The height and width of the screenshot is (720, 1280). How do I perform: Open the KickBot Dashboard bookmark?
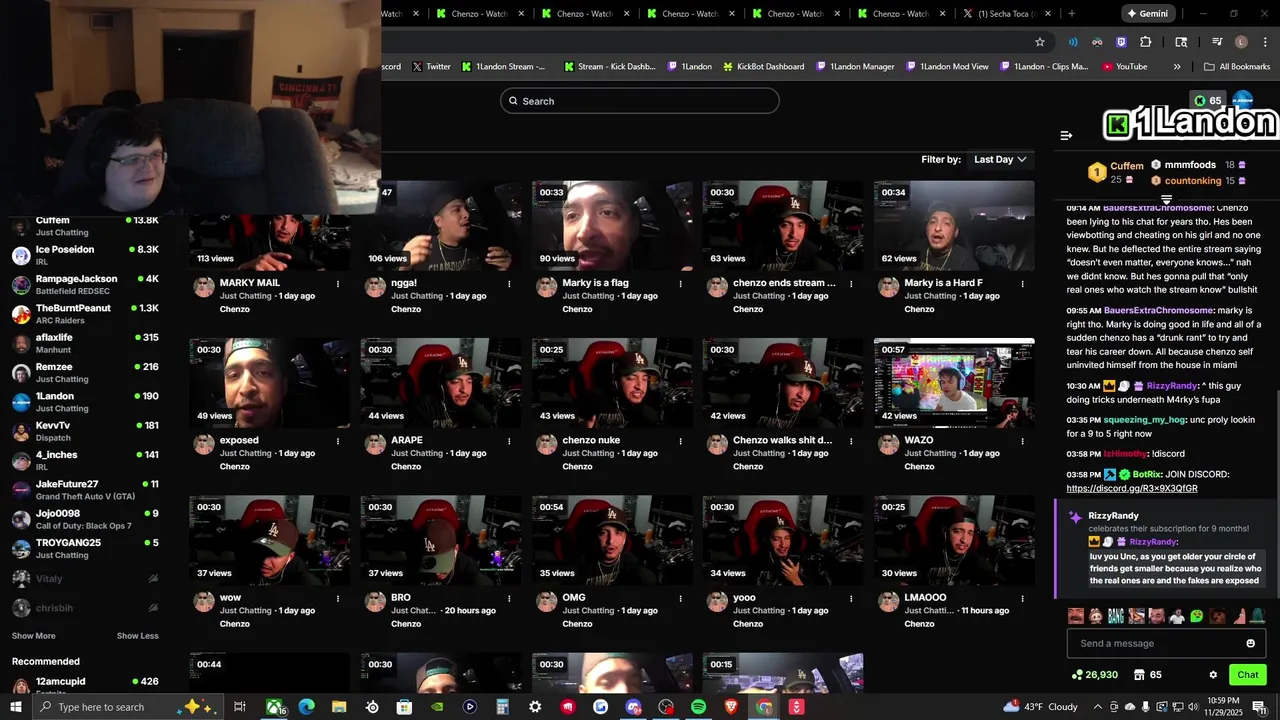pyautogui.click(x=763, y=67)
